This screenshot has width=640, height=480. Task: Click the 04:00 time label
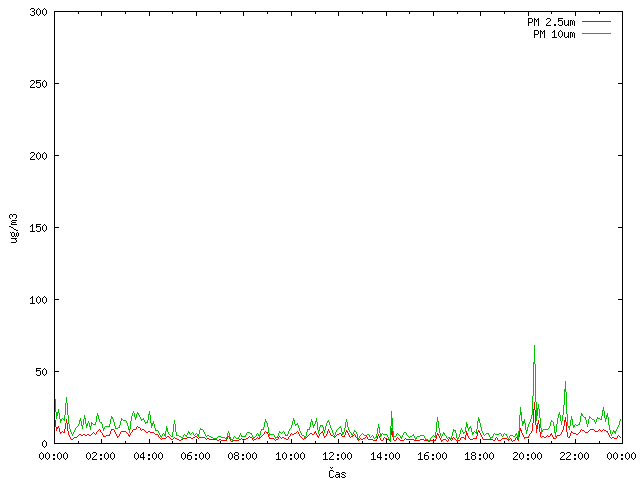148,456
